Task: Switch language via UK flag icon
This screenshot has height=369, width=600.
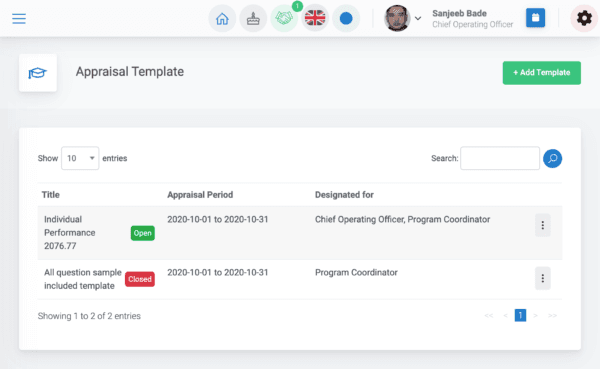Action: (x=315, y=18)
